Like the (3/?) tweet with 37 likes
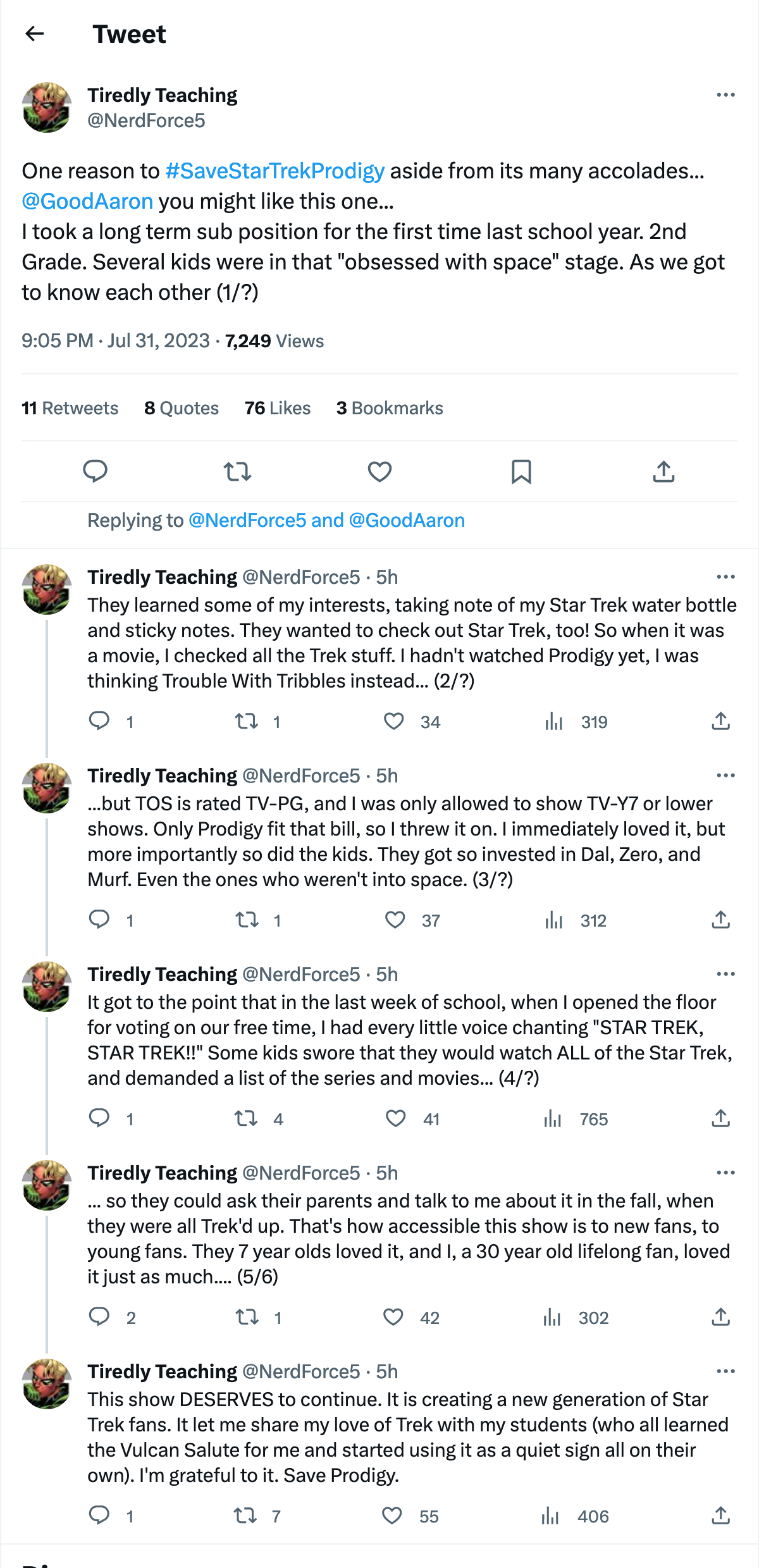771x1568 pixels. click(x=395, y=920)
